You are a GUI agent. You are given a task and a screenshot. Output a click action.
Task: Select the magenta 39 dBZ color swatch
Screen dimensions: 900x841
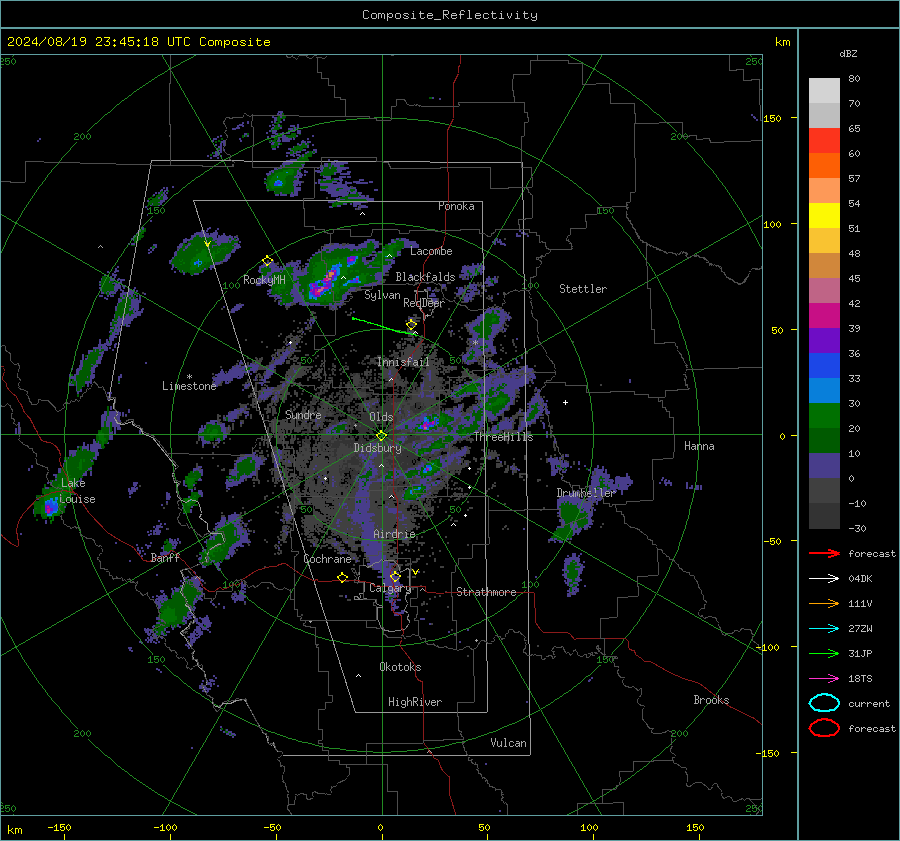click(824, 316)
